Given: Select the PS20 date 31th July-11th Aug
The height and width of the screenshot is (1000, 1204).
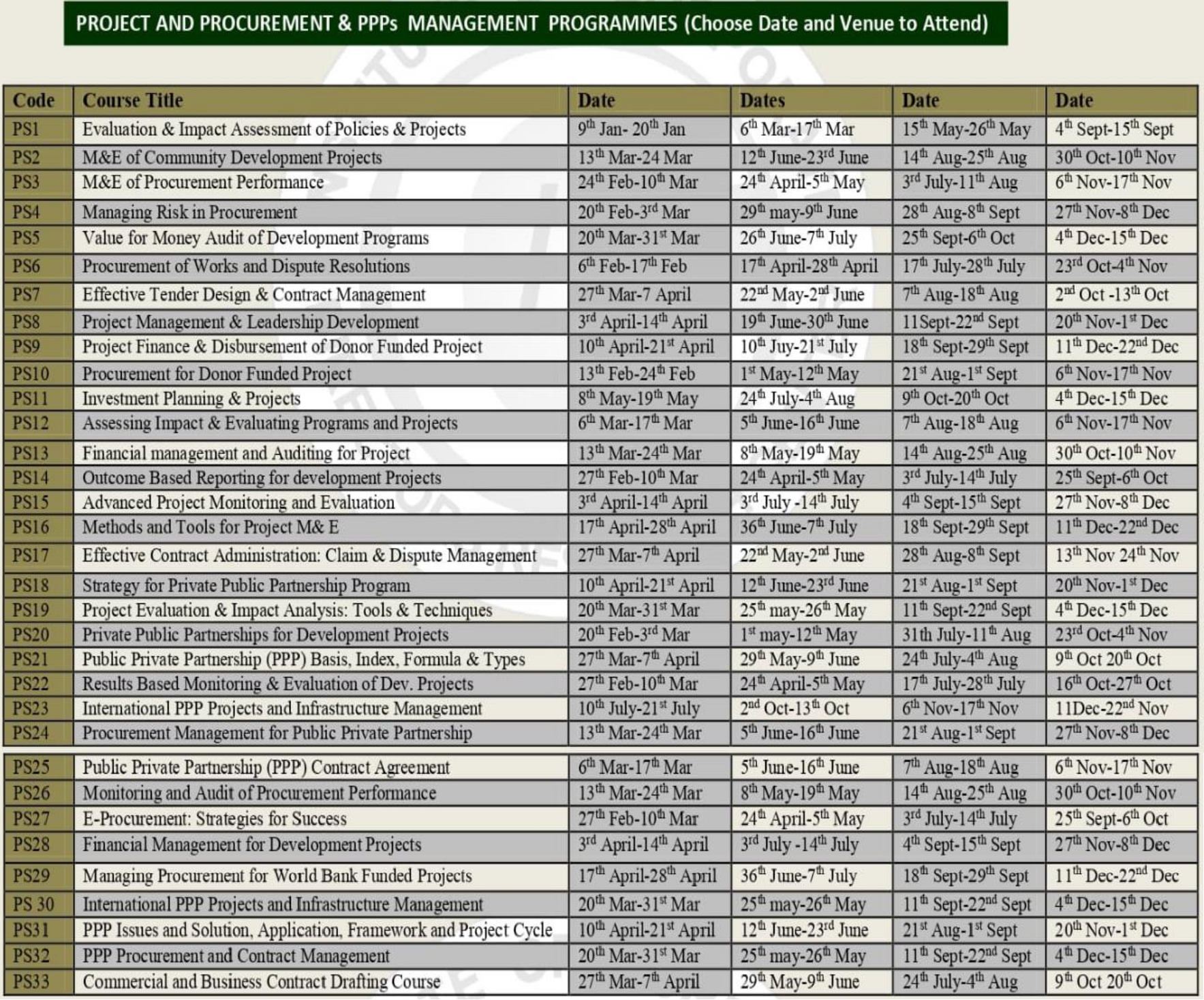Looking at the screenshot, I should 966,635.
